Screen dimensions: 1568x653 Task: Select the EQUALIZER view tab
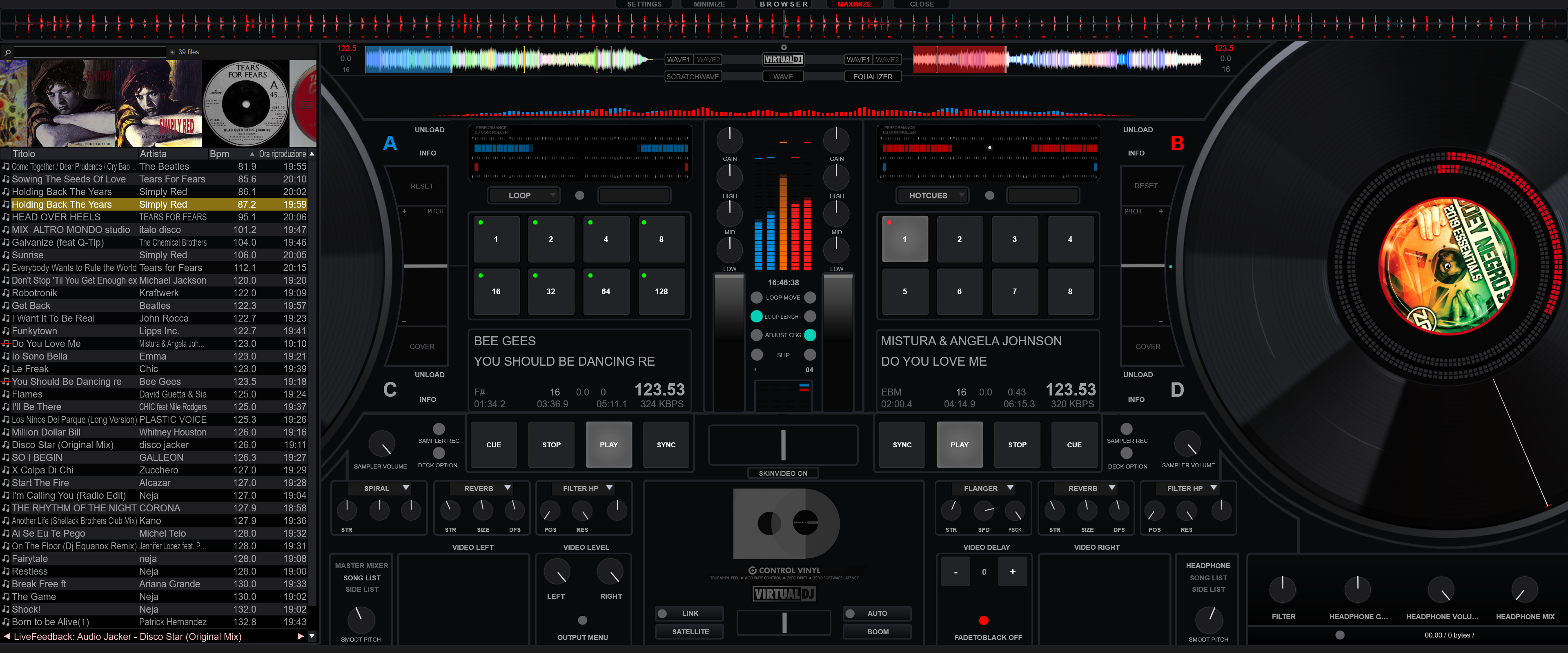(x=872, y=77)
